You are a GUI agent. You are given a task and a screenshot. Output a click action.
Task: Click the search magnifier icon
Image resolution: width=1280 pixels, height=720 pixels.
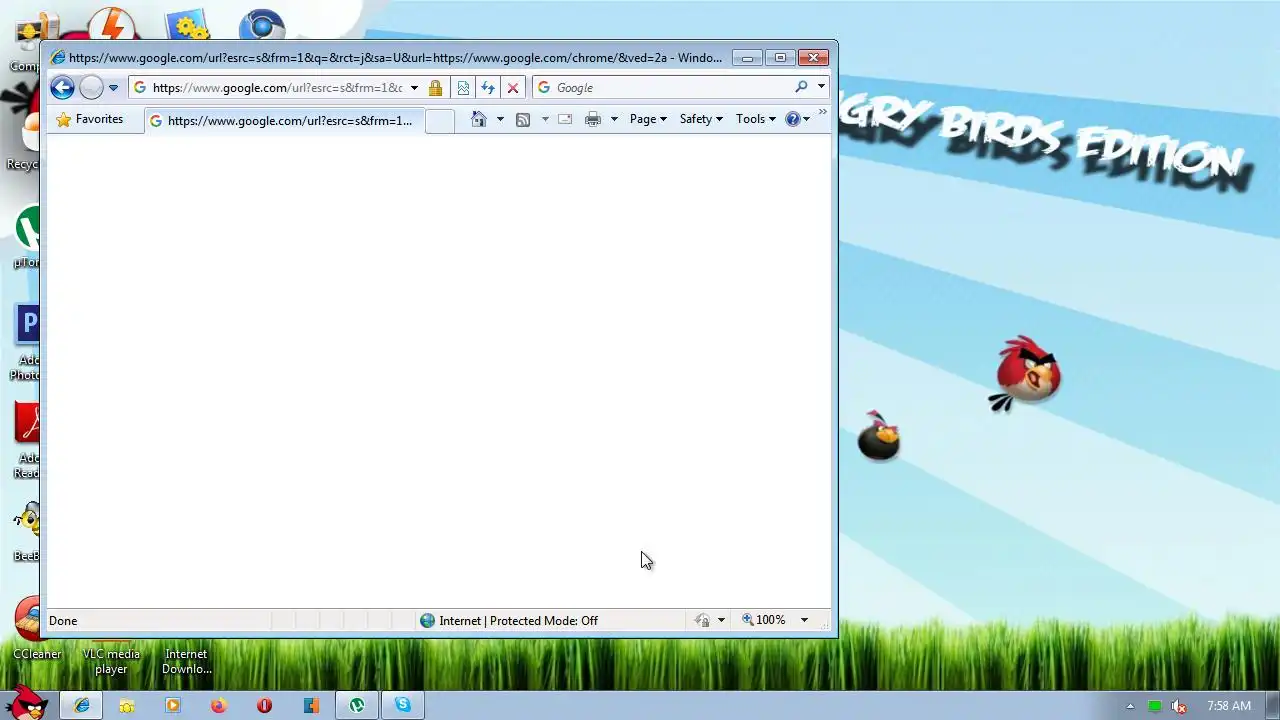(801, 87)
